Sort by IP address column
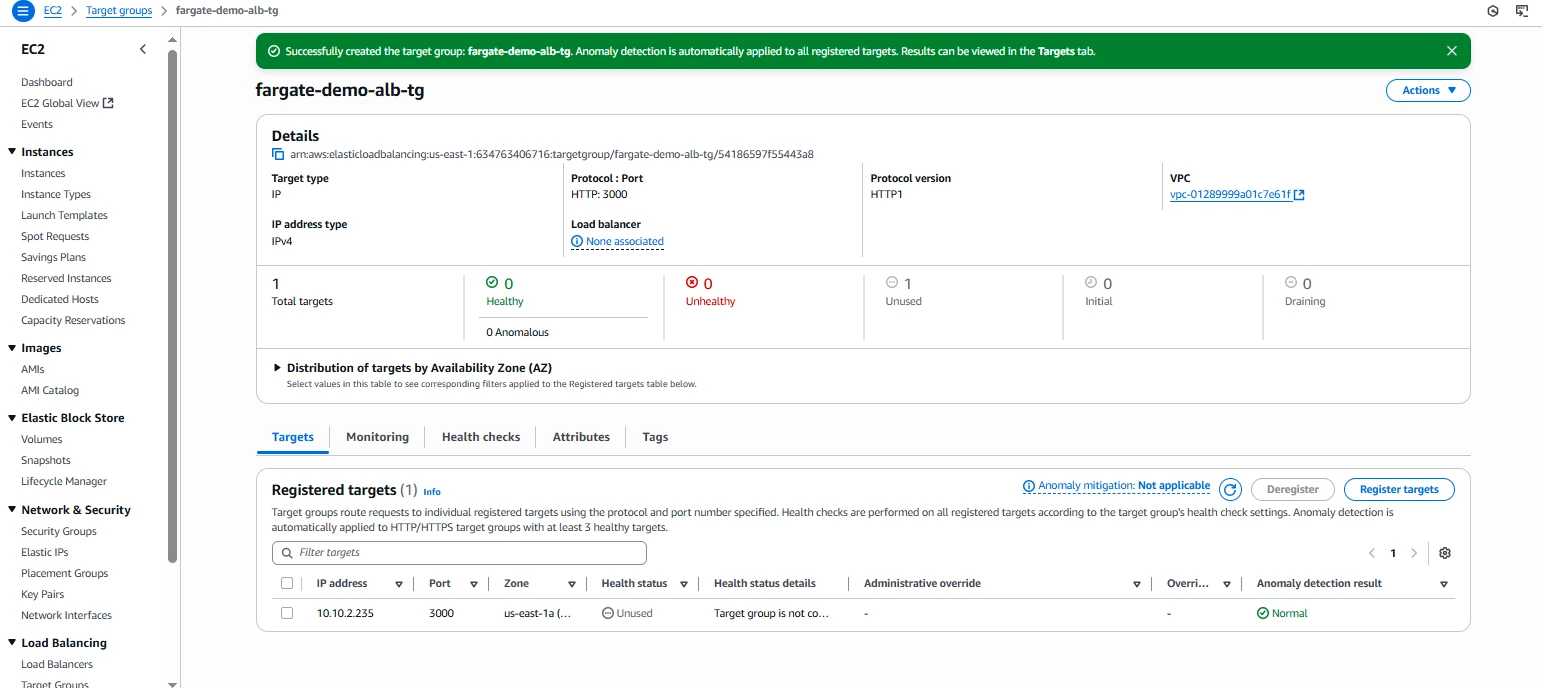 click(x=399, y=584)
